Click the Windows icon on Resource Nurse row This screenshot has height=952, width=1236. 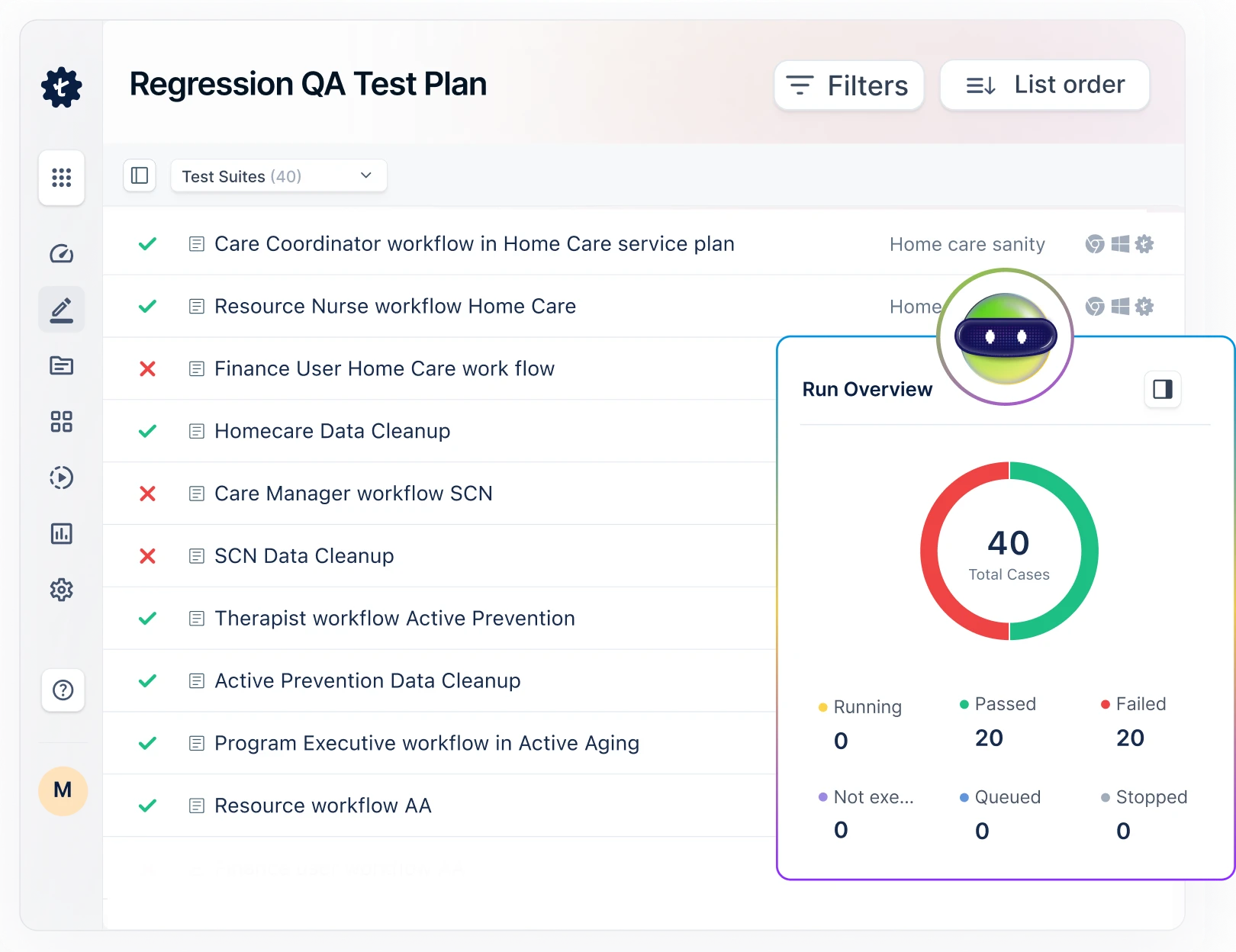coord(1119,306)
